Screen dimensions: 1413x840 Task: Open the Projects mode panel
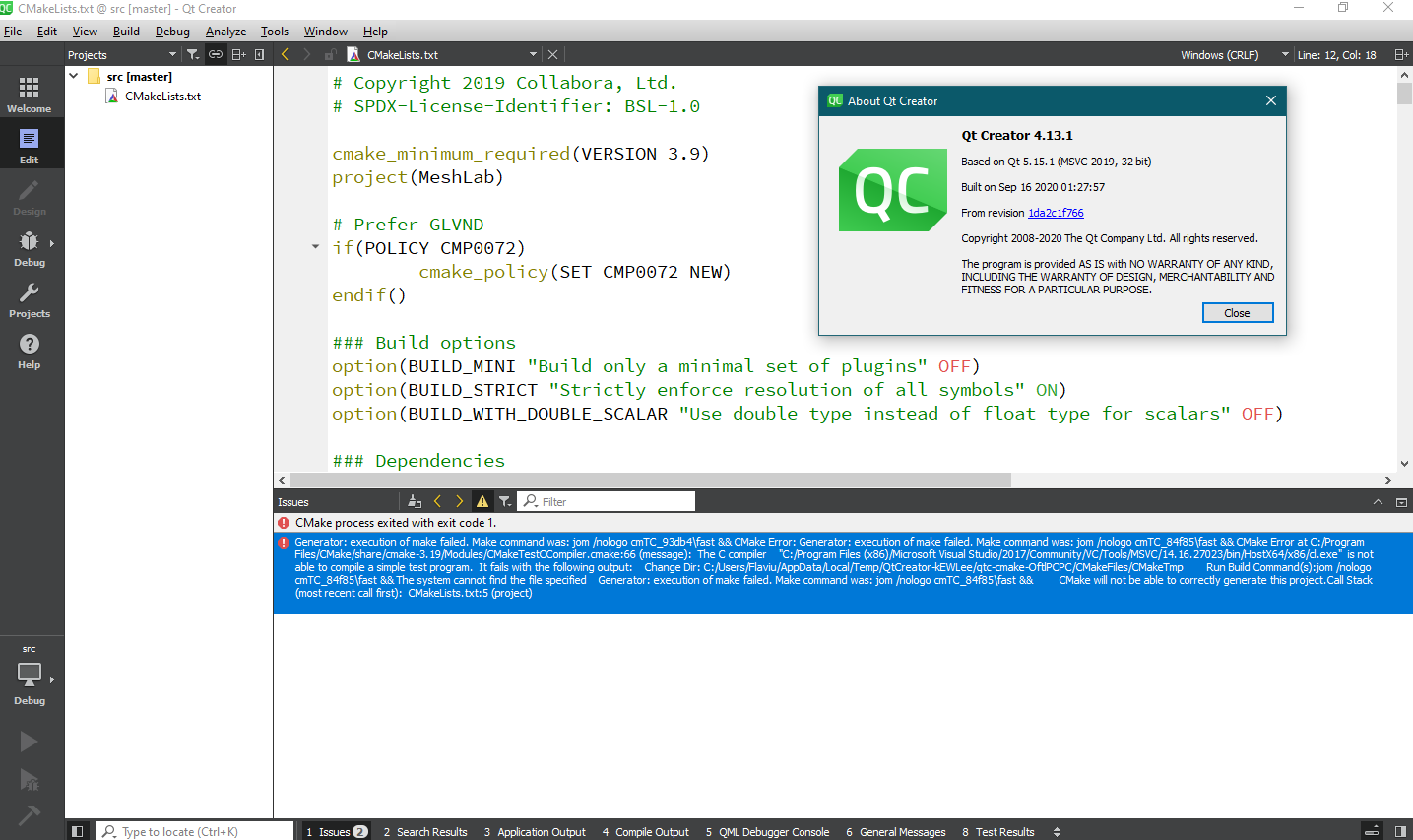(x=30, y=298)
